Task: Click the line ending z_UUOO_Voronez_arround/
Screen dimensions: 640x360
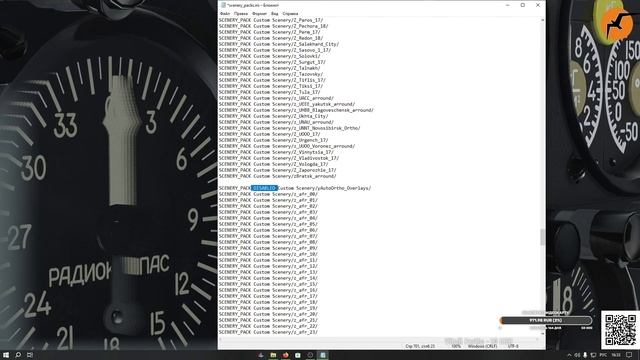Action: [x=287, y=146]
